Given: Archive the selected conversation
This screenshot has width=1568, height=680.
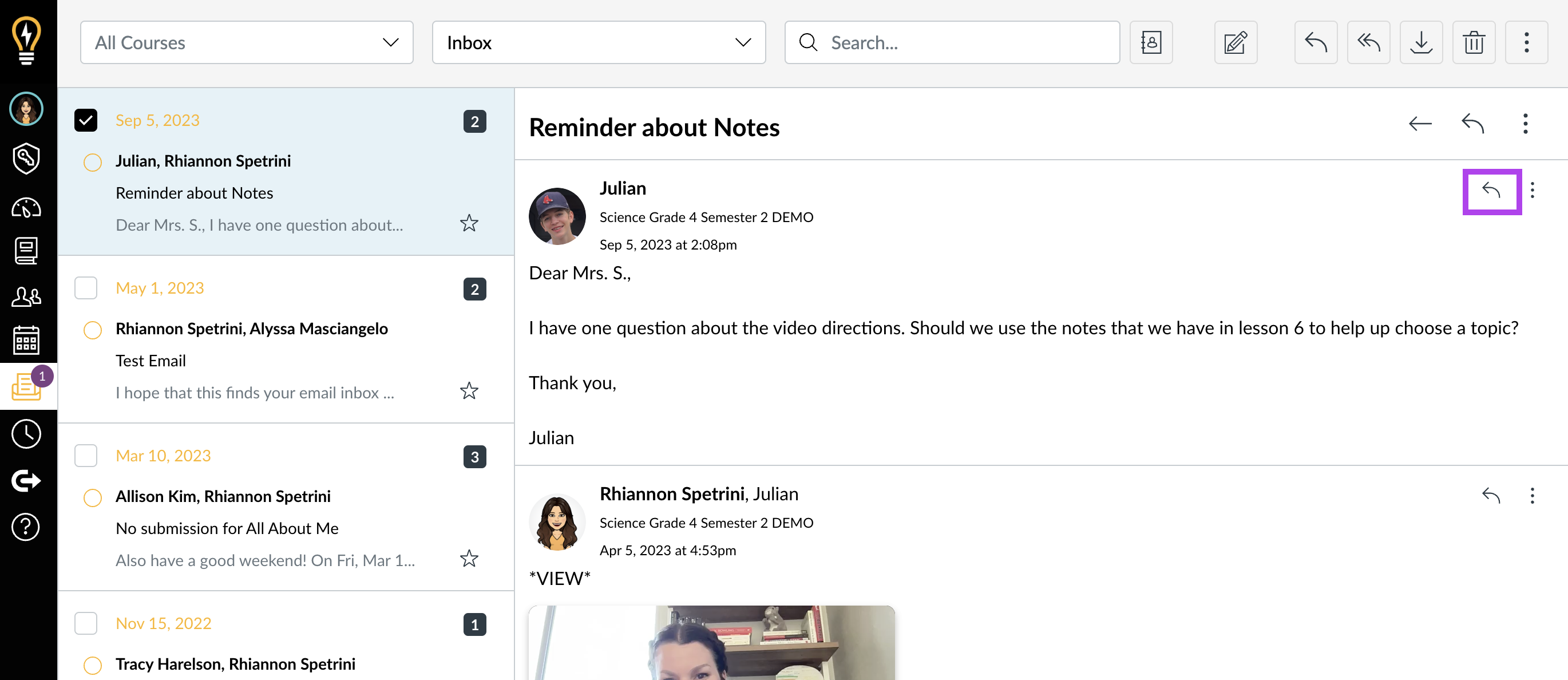Looking at the screenshot, I should pos(1421,42).
